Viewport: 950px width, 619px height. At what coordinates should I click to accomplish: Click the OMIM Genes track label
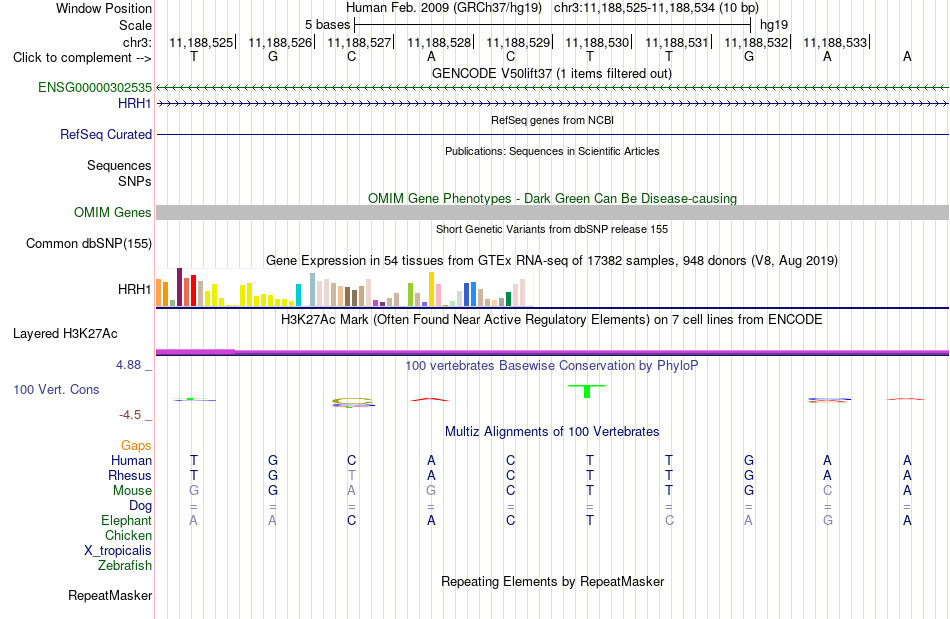(x=113, y=213)
